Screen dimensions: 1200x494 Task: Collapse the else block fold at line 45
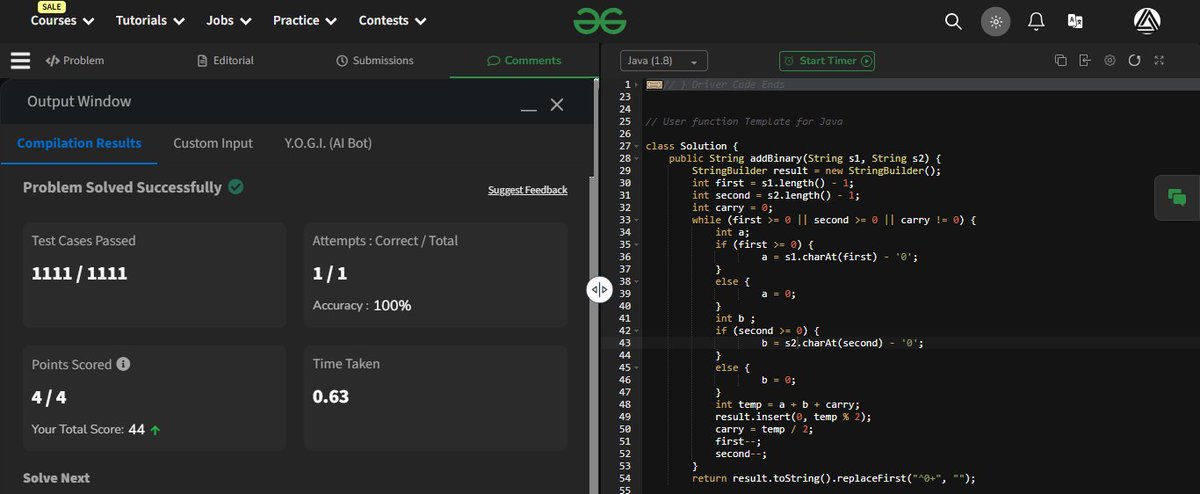coord(637,368)
